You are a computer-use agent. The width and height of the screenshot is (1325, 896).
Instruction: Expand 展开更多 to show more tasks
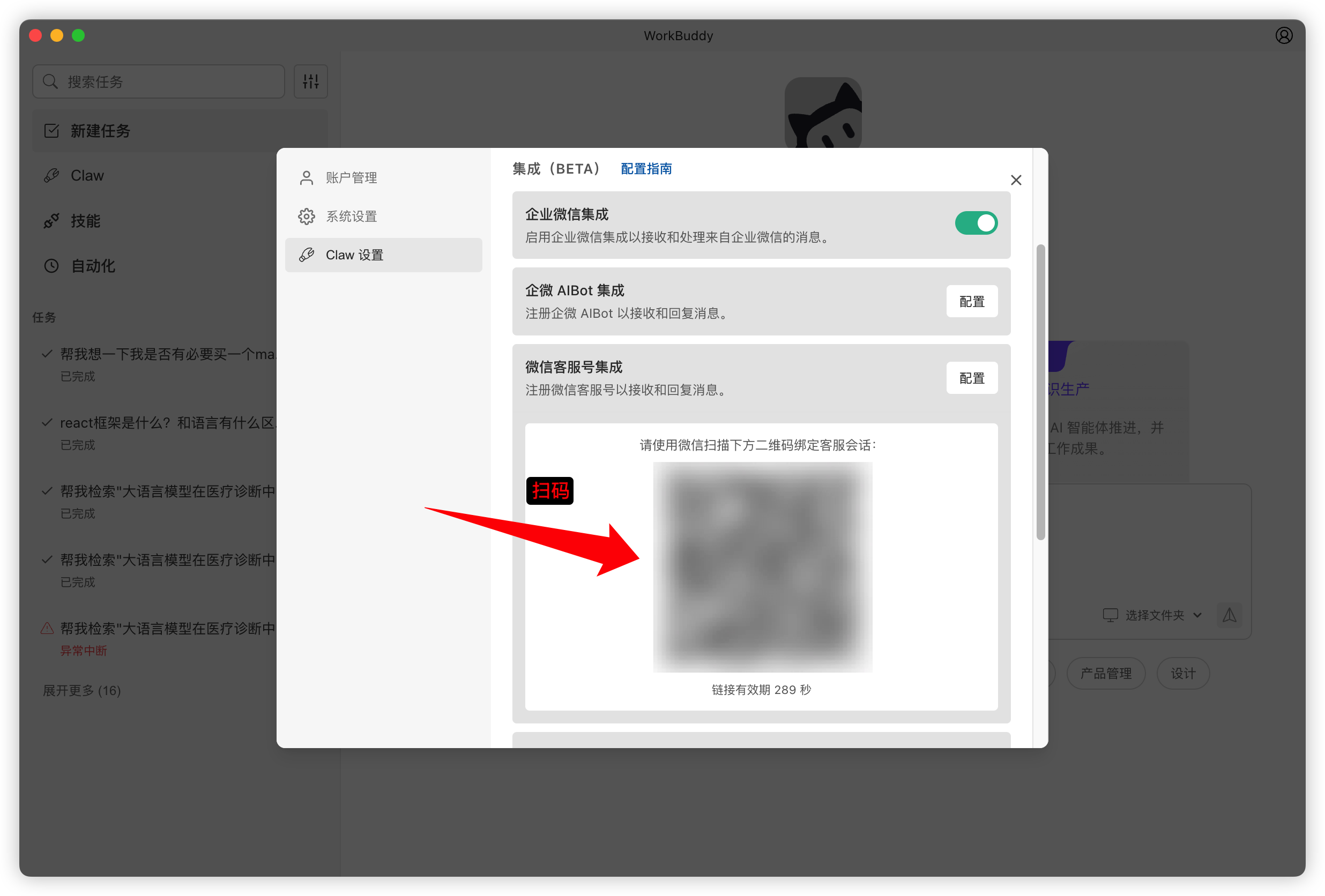tap(81, 690)
